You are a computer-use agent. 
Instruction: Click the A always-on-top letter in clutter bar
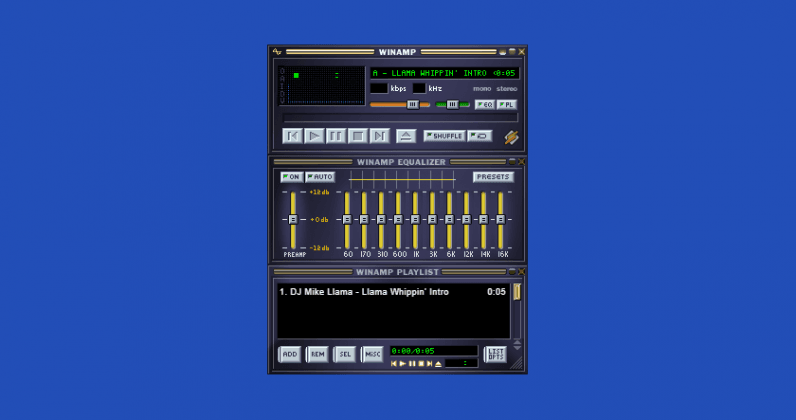pos(282,78)
